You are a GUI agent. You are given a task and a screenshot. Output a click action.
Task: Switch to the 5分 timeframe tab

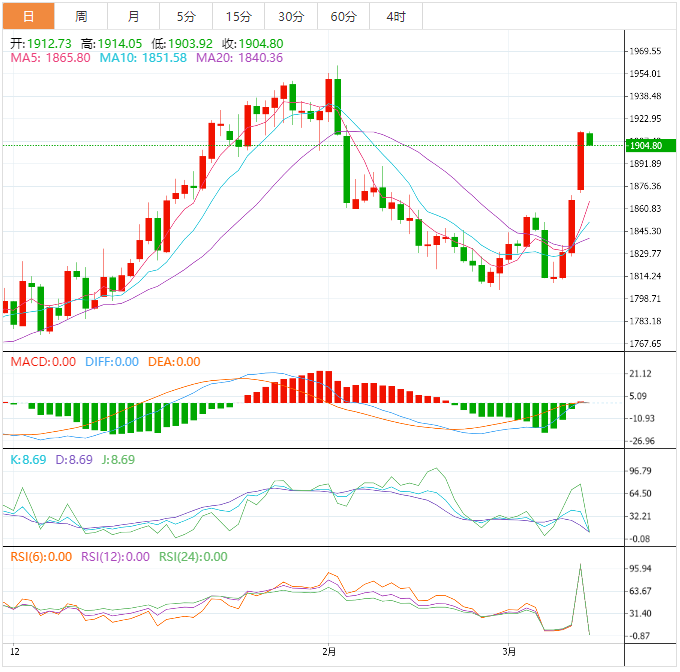[186, 16]
